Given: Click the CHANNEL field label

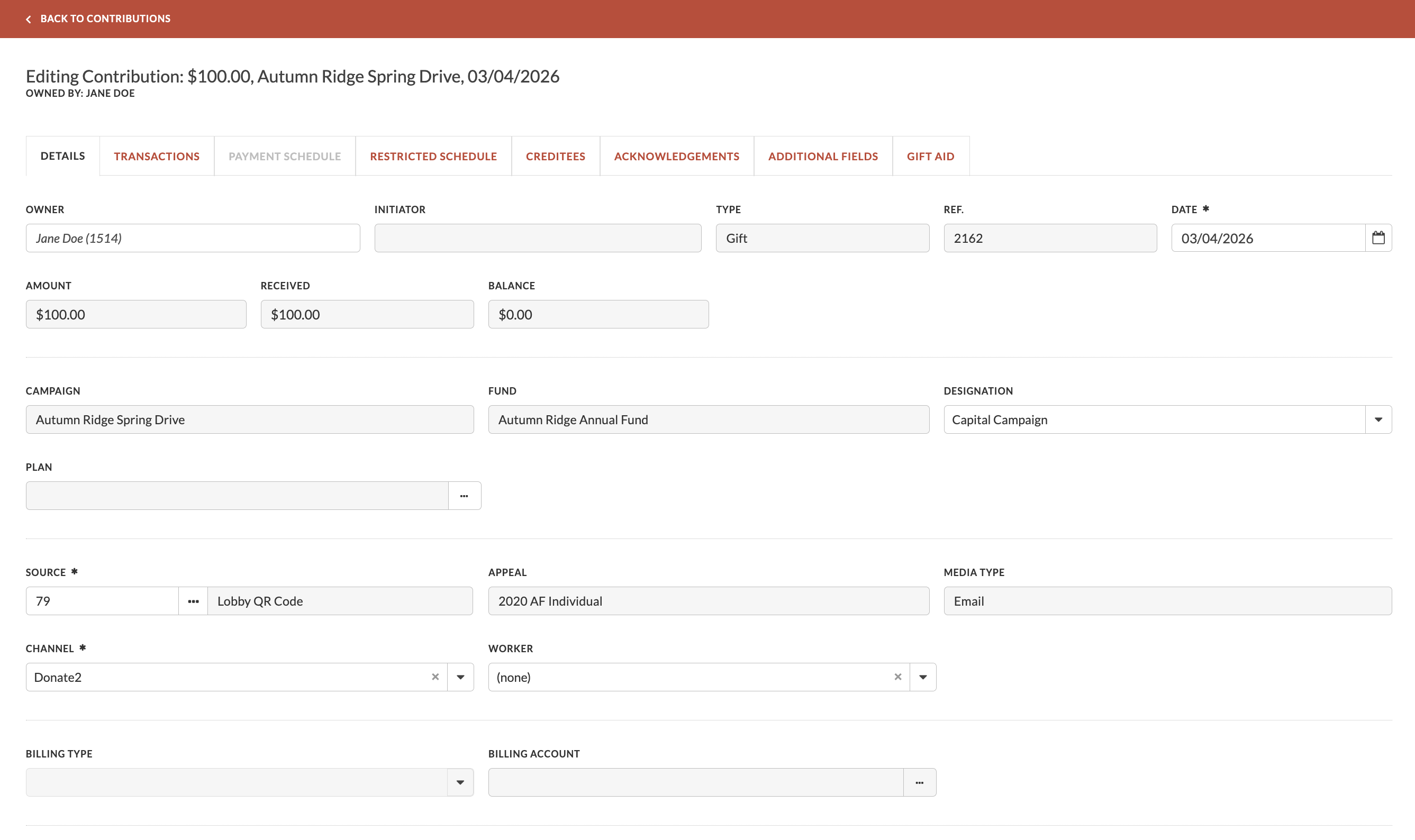Looking at the screenshot, I should tap(50, 649).
